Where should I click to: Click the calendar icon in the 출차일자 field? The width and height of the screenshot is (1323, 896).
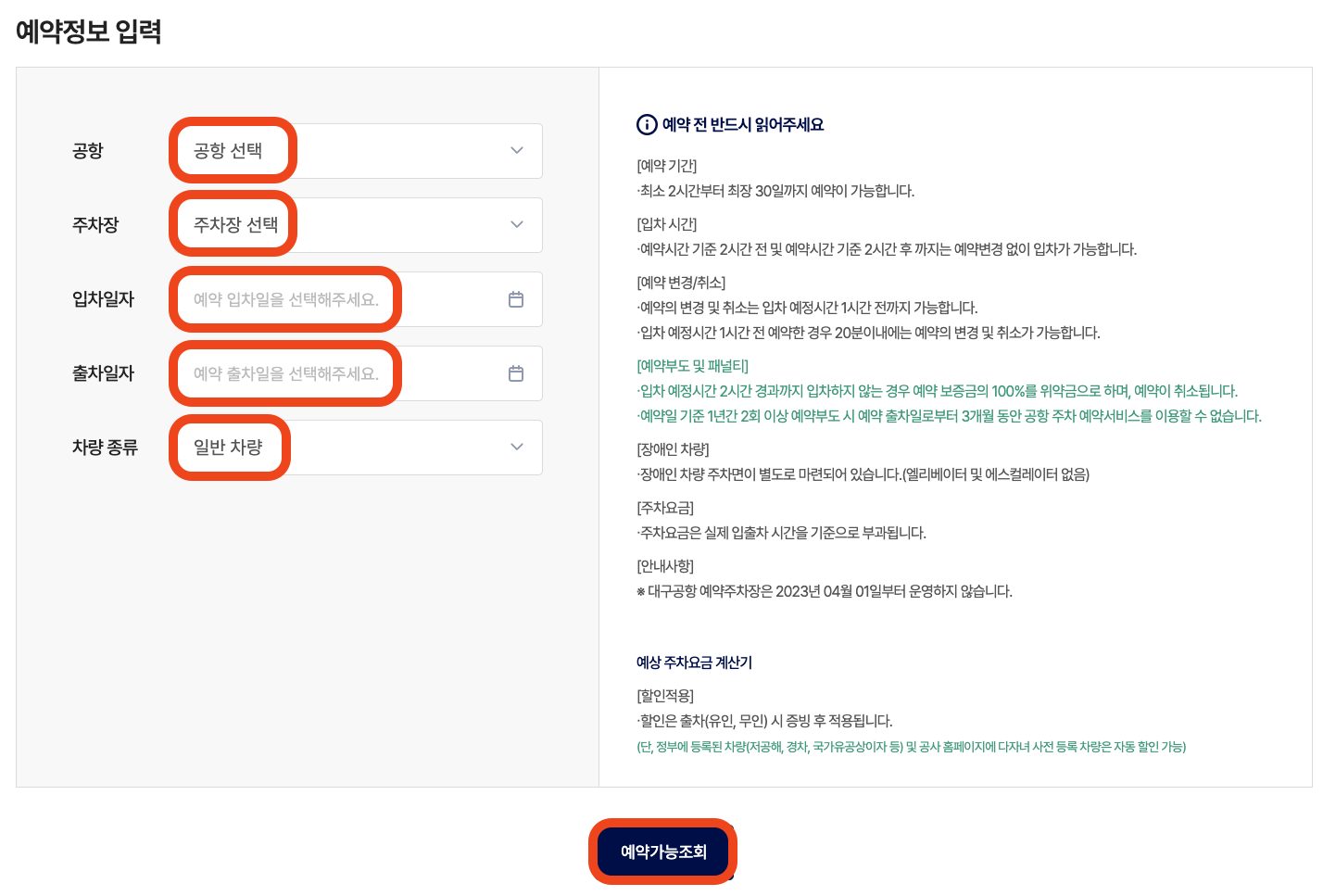[516, 373]
